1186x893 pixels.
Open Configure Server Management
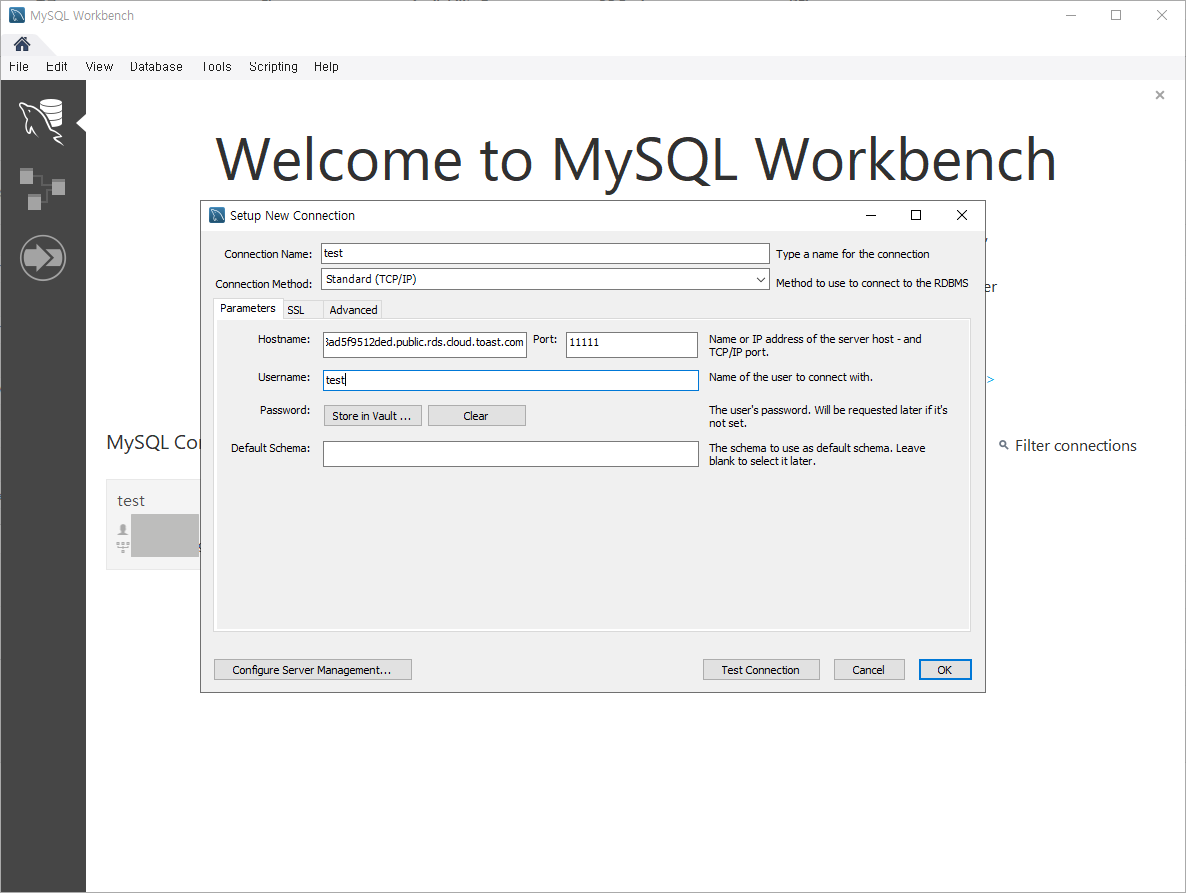[x=312, y=670]
